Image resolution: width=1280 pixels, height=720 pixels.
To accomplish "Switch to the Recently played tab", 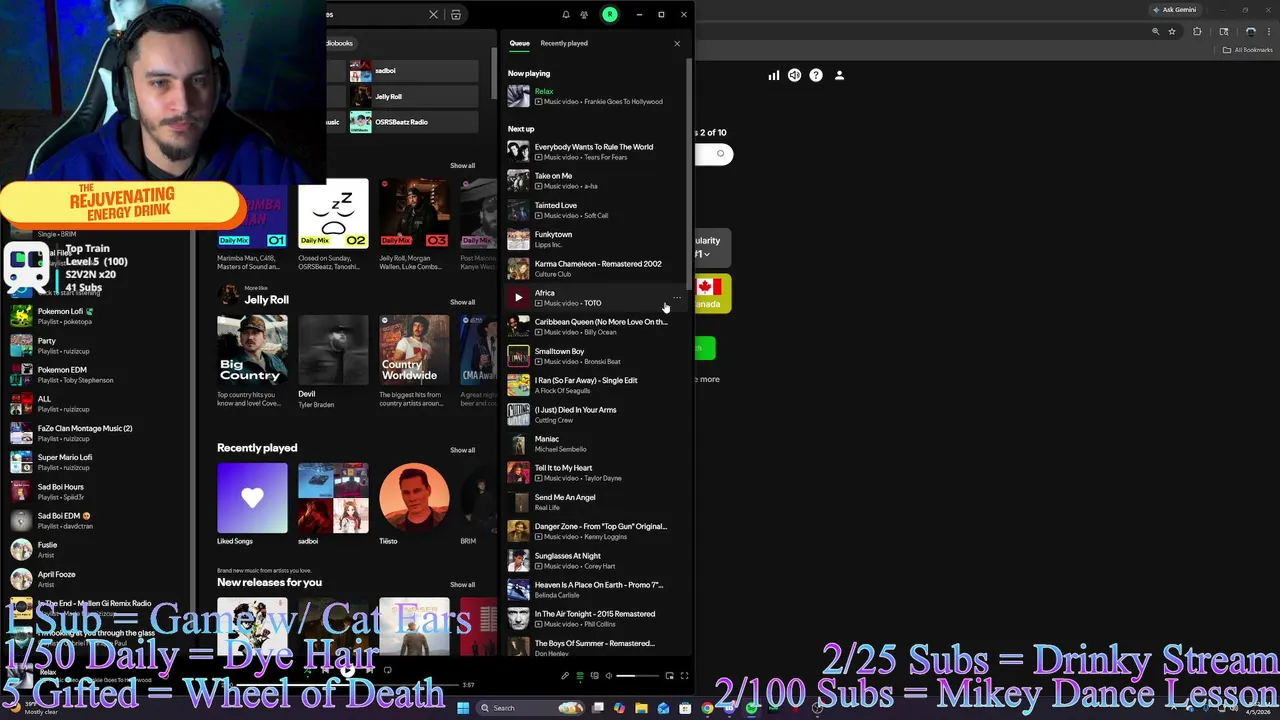I will [x=564, y=43].
